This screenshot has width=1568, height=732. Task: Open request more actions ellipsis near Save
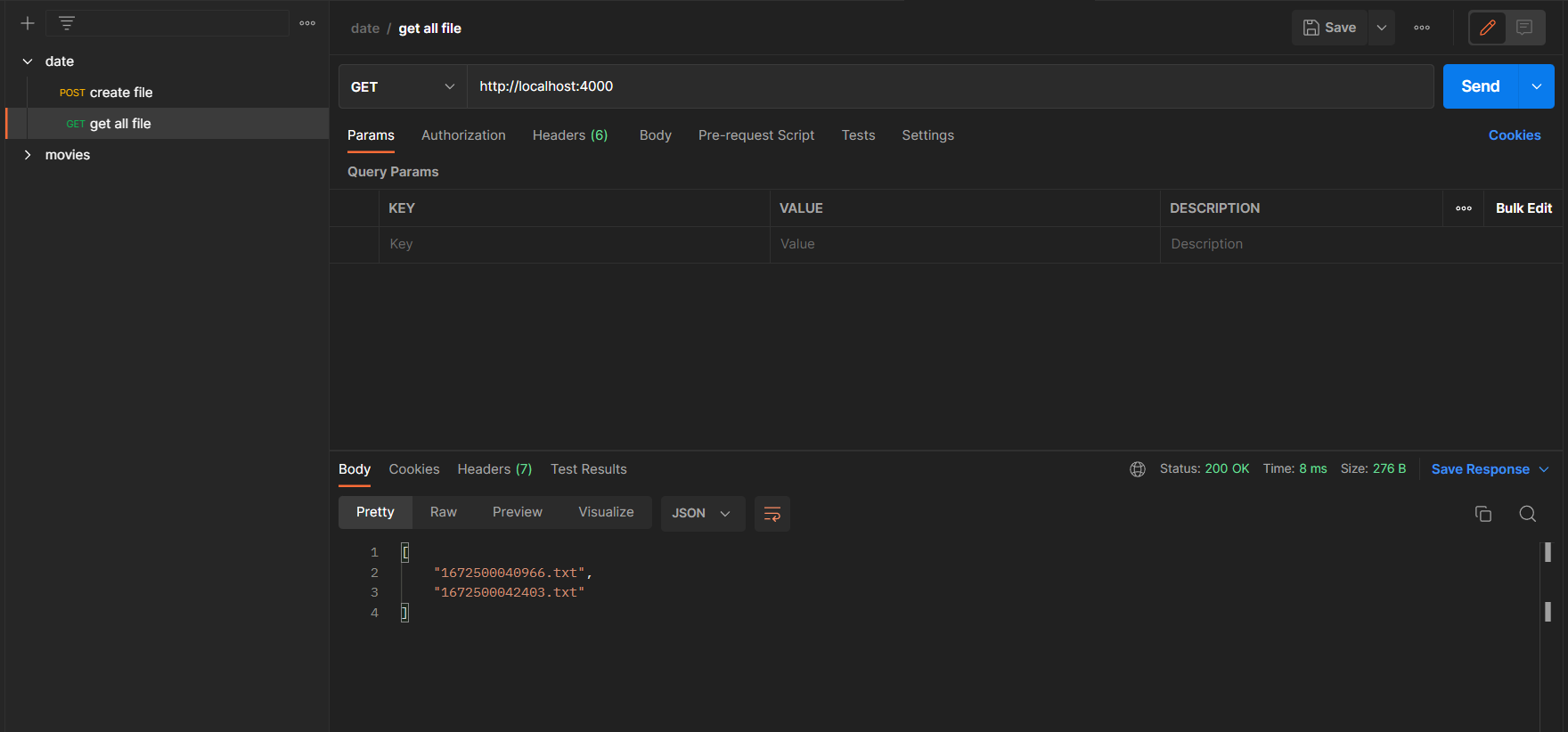click(x=1422, y=28)
